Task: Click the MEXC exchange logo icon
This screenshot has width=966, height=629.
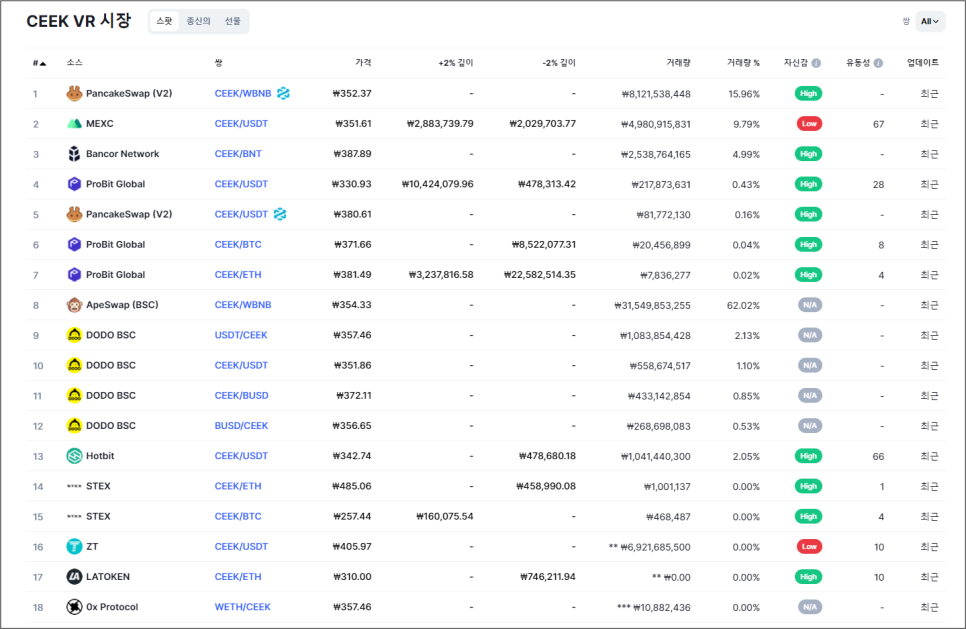Action: click(x=74, y=124)
